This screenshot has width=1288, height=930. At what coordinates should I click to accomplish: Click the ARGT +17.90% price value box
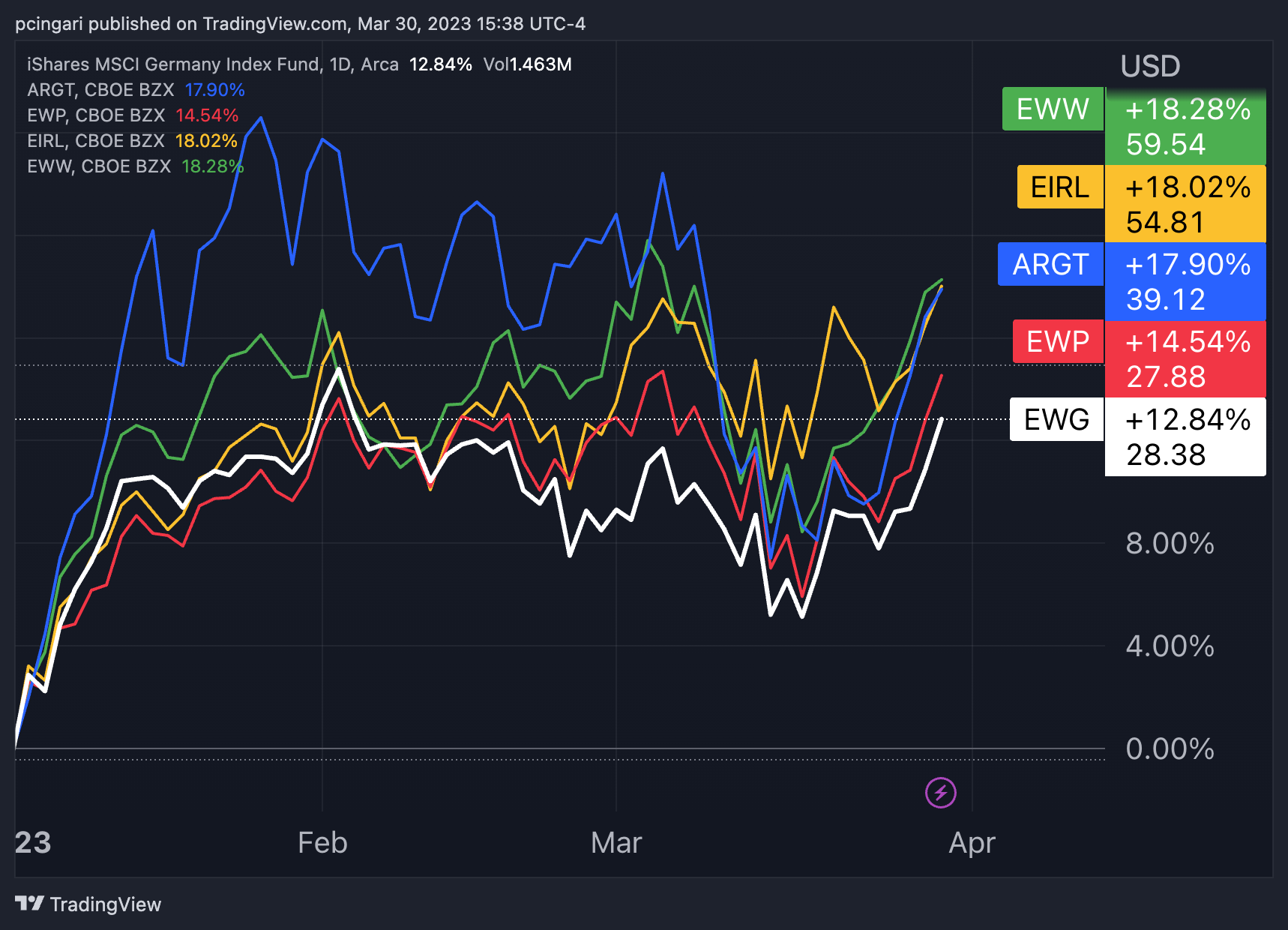[1186, 281]
